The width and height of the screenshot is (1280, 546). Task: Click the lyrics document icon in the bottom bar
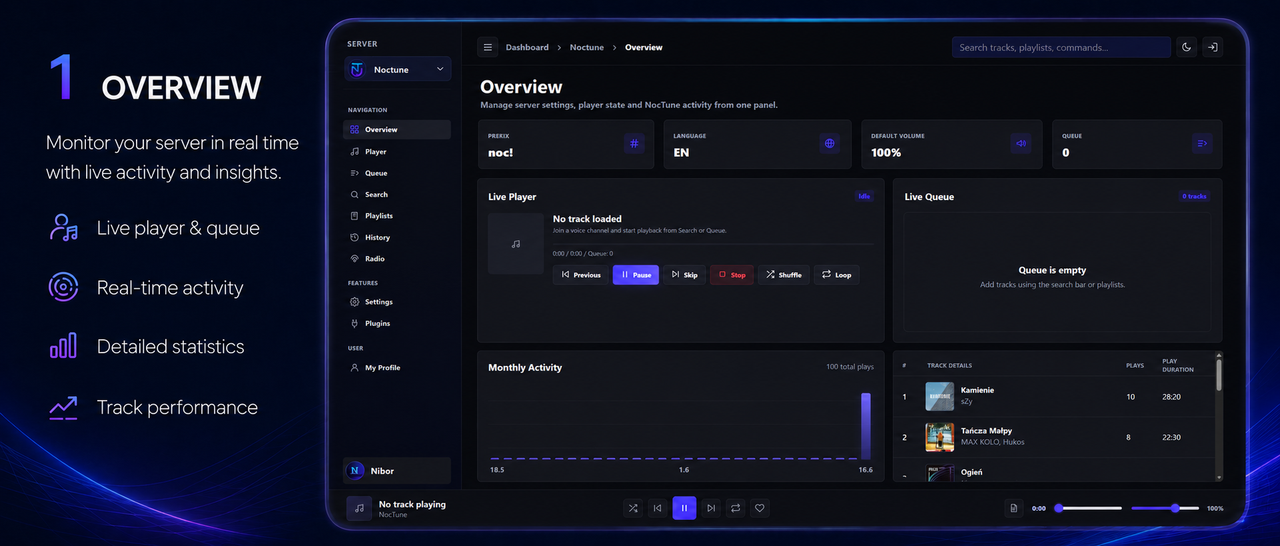[x=1013, y=508]
